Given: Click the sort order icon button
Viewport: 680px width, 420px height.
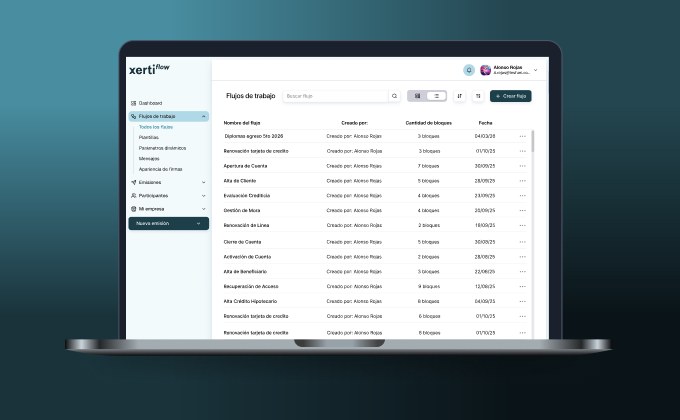Looking at the screenshot, I should pyautogui.click(x=459, y=96).
